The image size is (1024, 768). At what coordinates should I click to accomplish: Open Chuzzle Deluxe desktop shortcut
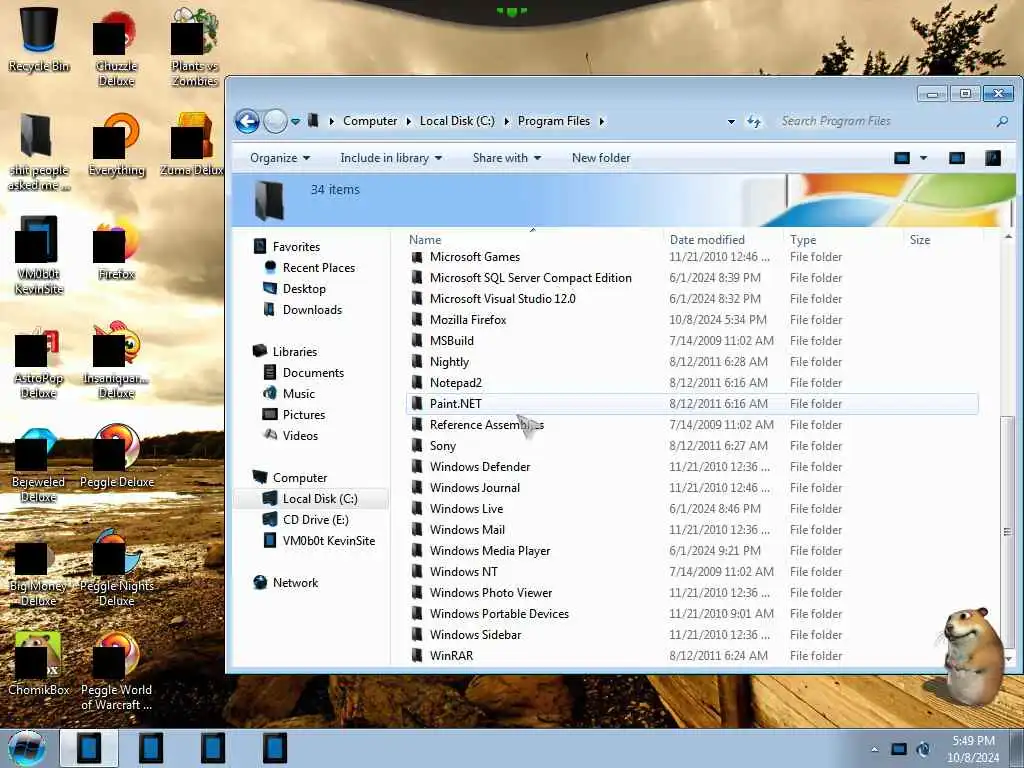pos(116,49)
